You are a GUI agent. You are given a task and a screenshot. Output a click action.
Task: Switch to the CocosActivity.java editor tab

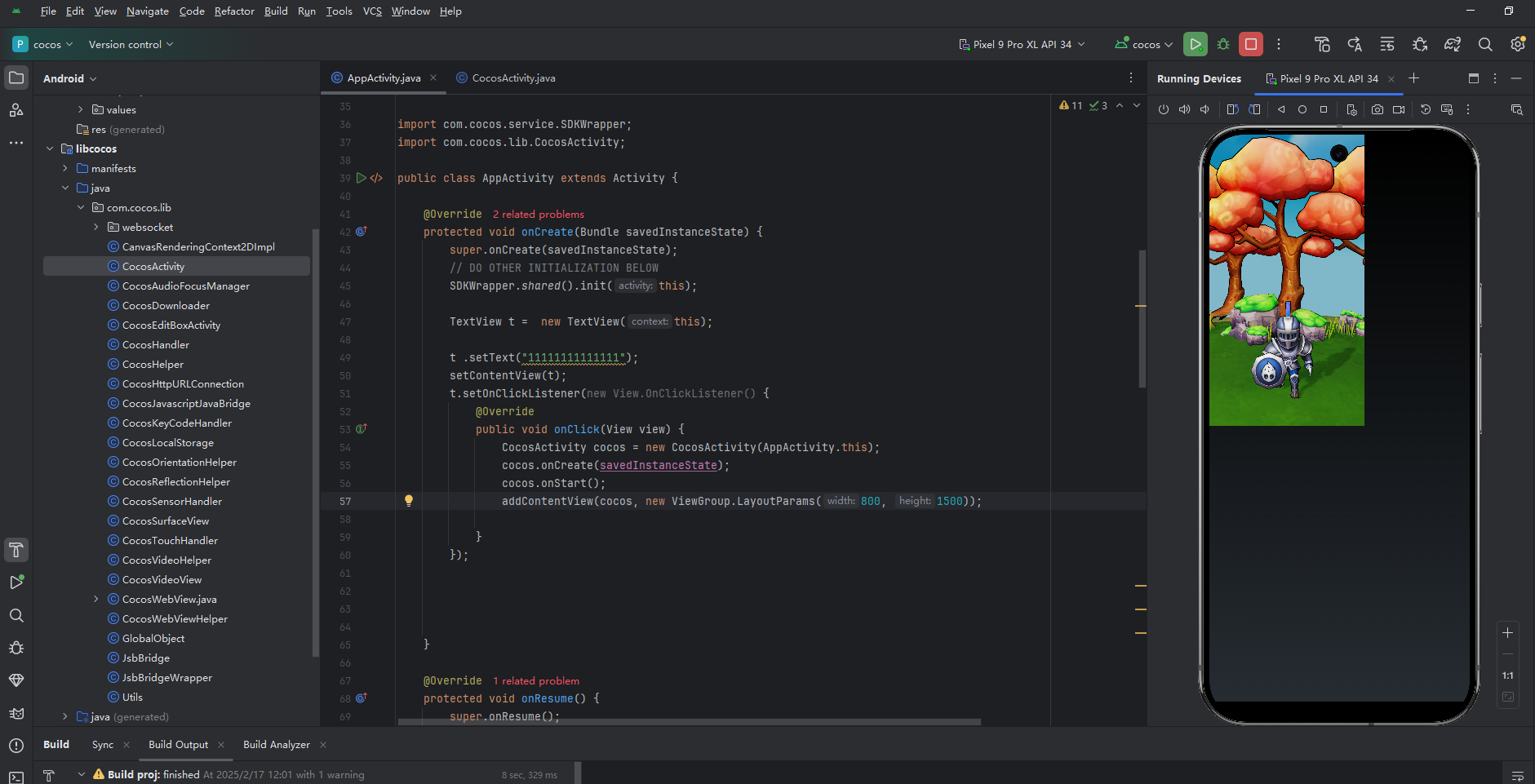512,78
